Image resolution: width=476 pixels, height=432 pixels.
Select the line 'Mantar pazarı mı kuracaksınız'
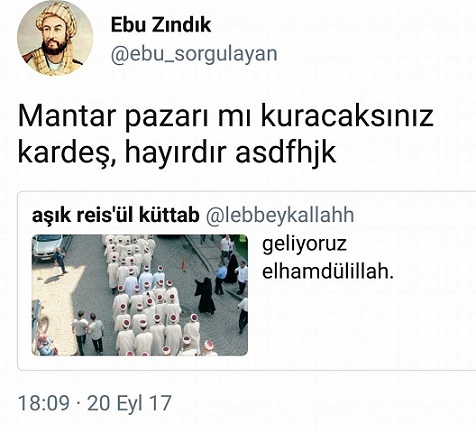click(226, 117)
